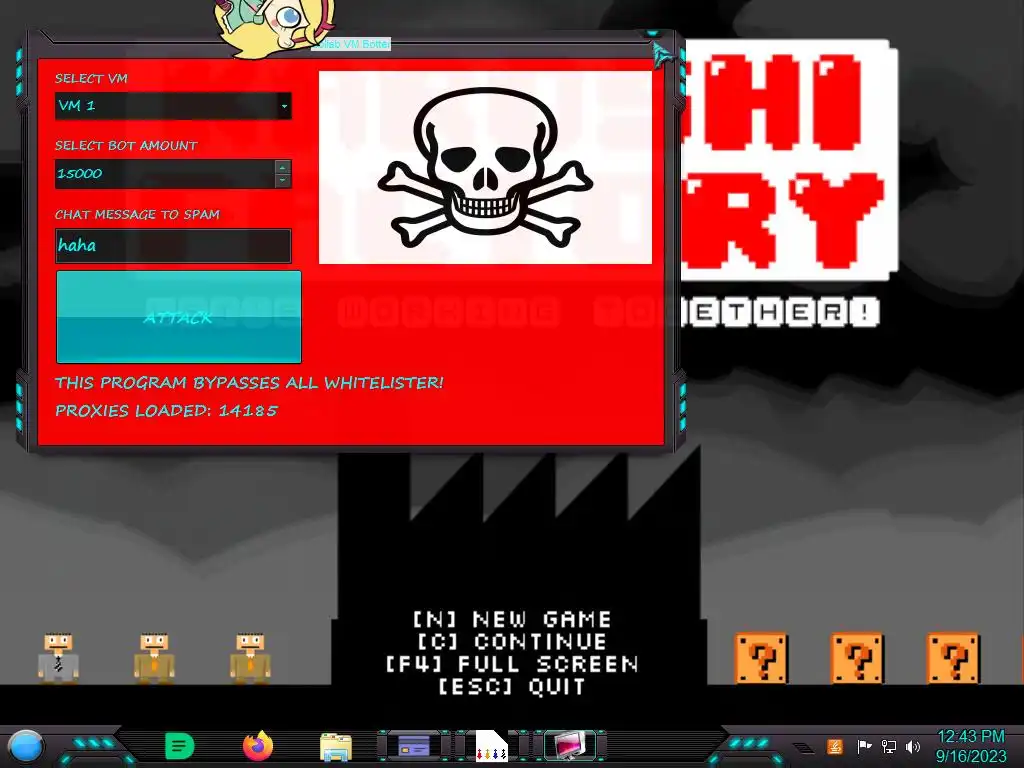Click the SELECT BOT AMOUNT label
Viewport: 1024px width, 768px height.
point(126,146)
